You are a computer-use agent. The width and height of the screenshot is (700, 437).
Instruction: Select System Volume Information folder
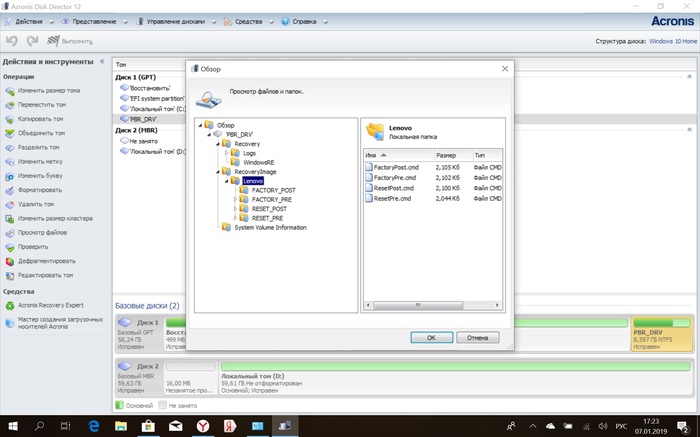tap(271, 228)
